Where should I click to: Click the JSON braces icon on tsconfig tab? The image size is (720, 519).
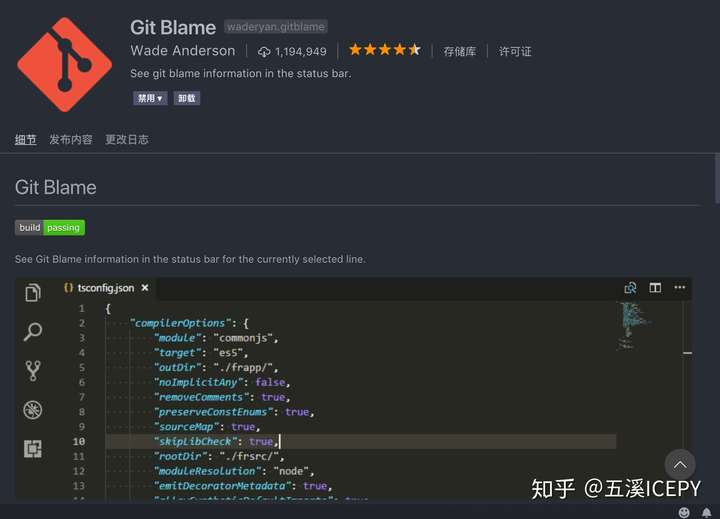[x=68, y=288]
